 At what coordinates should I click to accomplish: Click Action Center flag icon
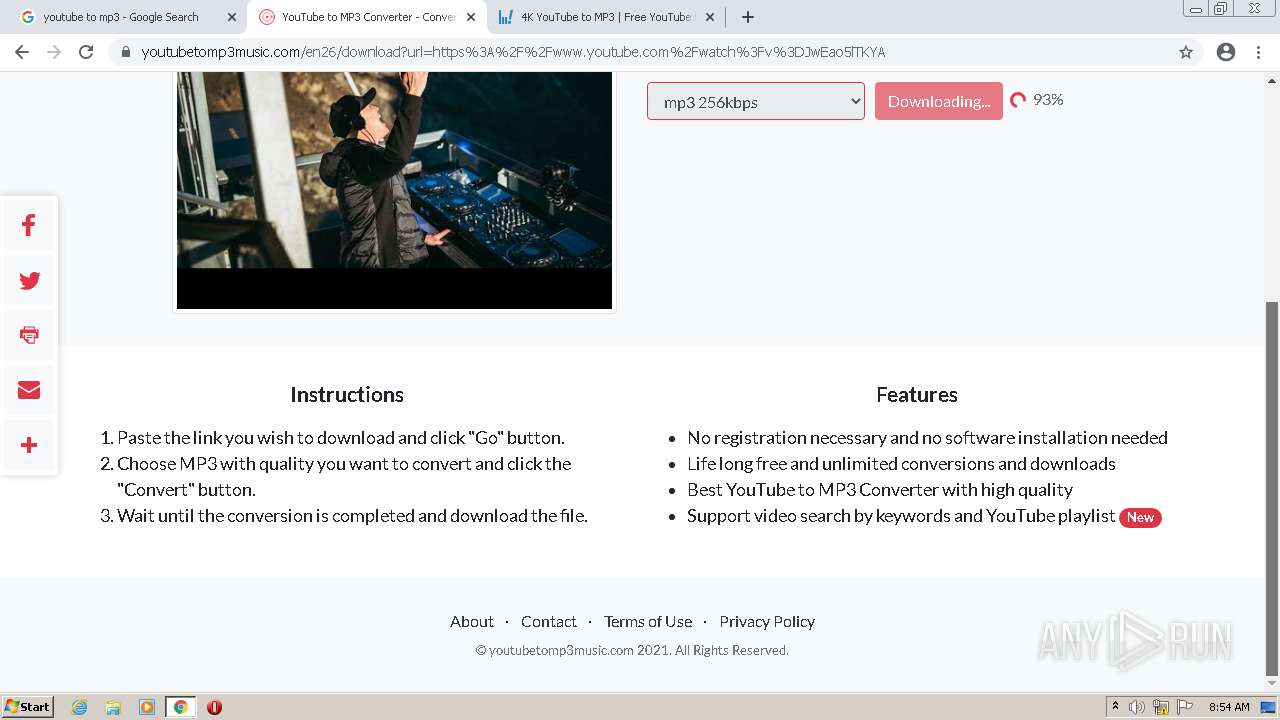[1184, 707]
